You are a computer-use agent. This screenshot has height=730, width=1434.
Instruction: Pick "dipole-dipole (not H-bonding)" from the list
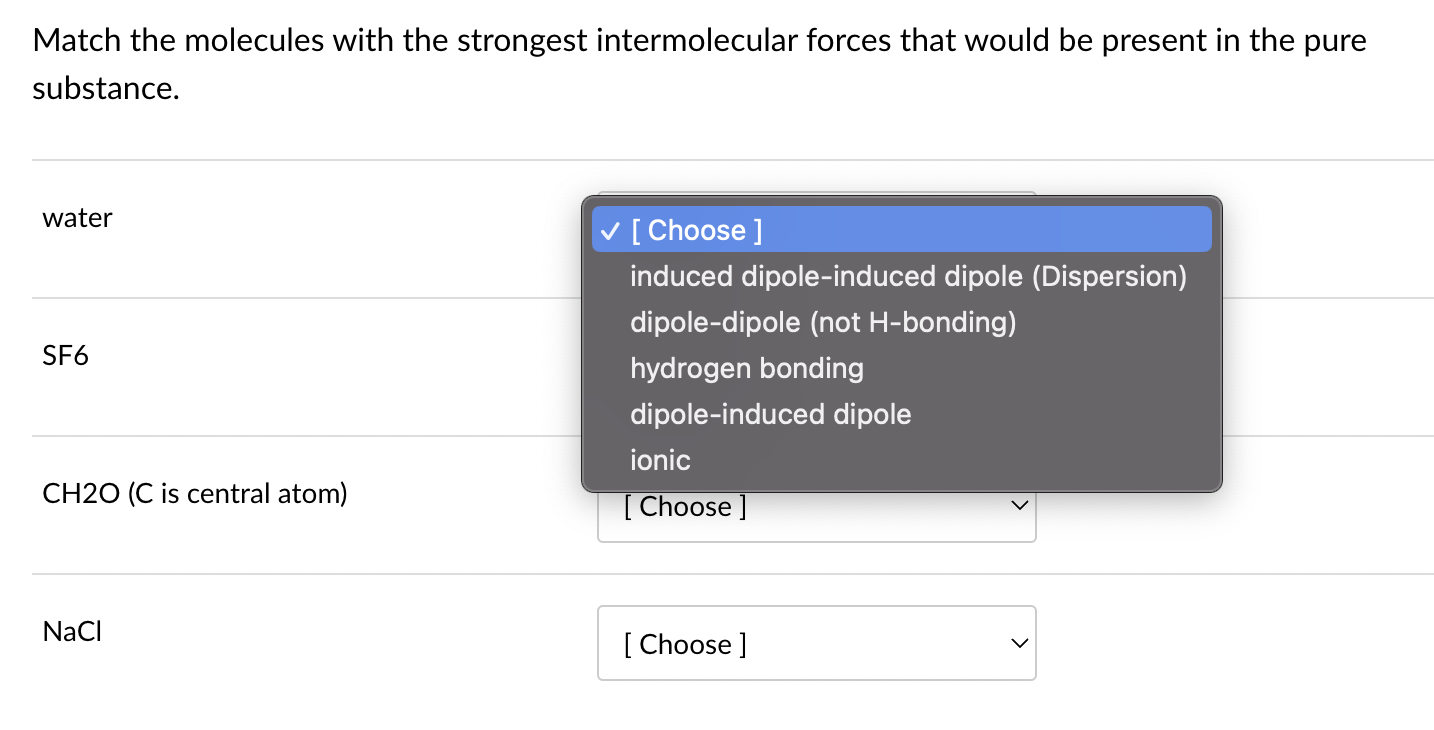(x=822, y=322)
